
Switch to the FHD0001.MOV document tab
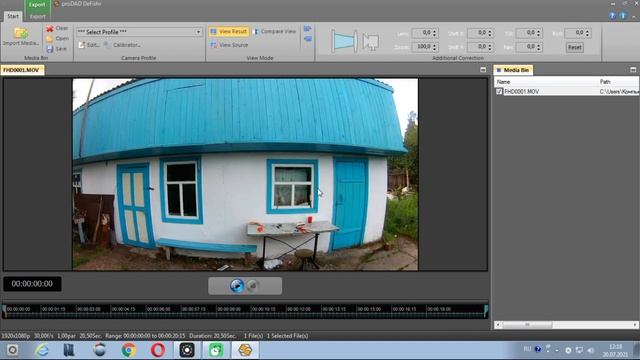pos(22,70)
